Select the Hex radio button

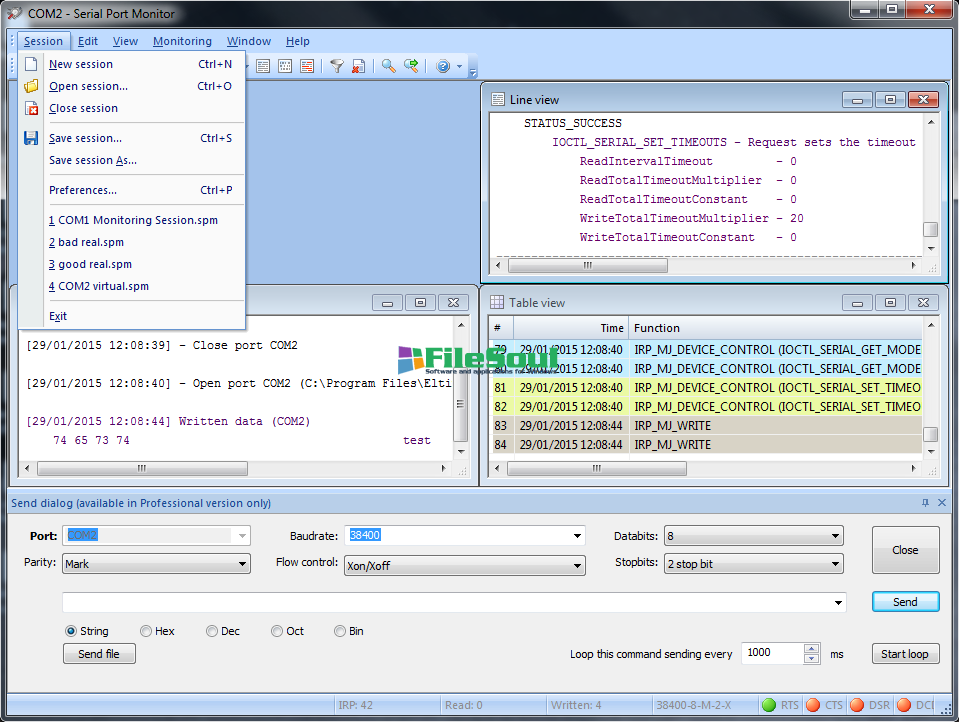(x=146, y=631)
